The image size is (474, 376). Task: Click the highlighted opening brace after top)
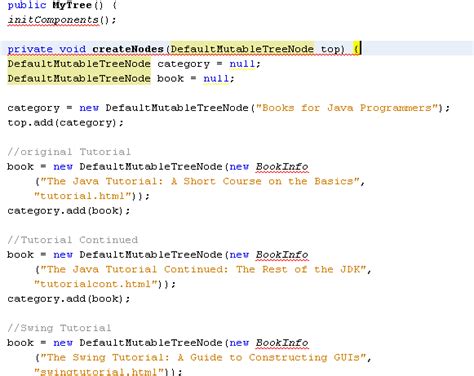click(356, 49)
